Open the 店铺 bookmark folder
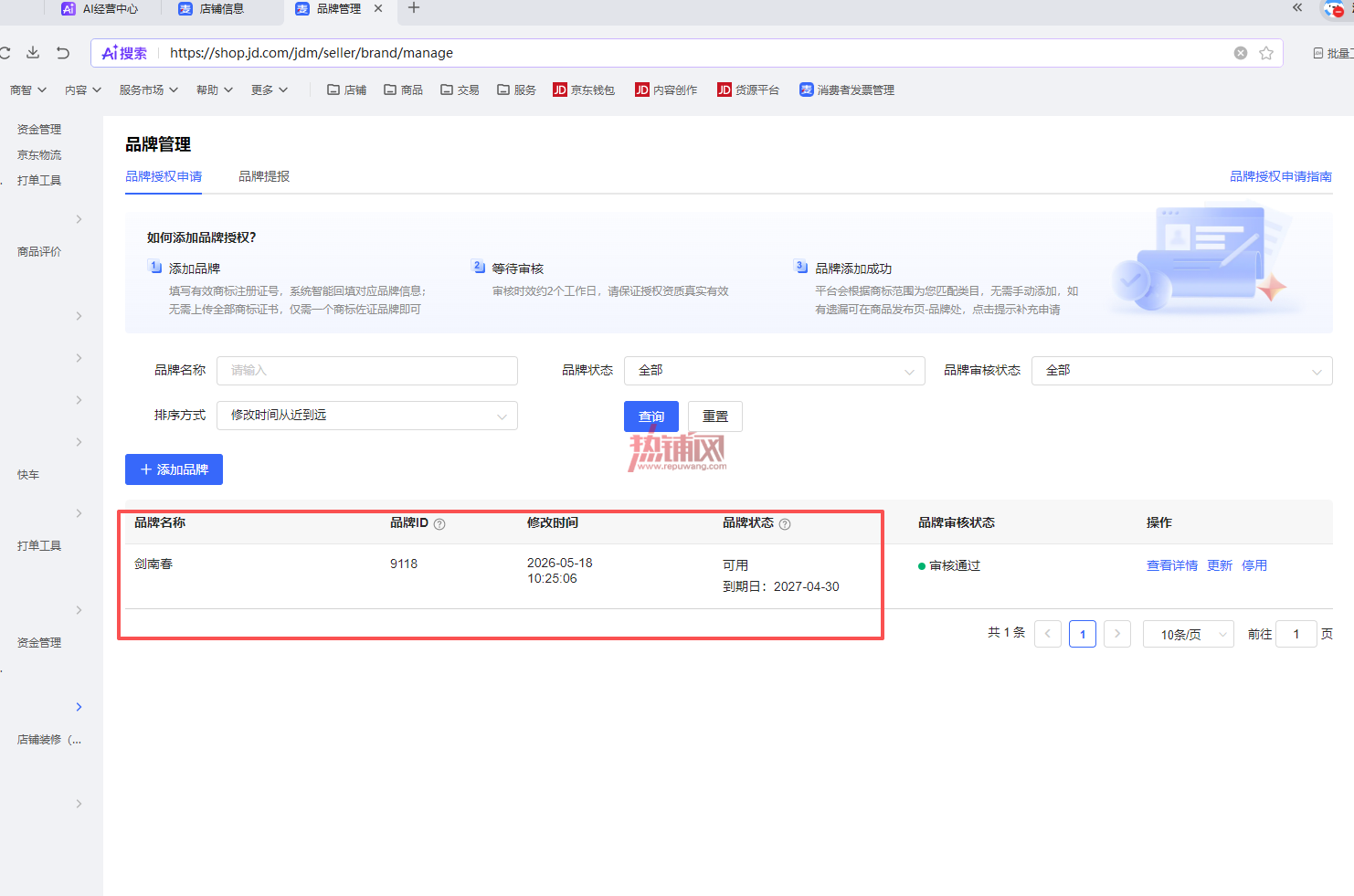 [x=347, y=90]
